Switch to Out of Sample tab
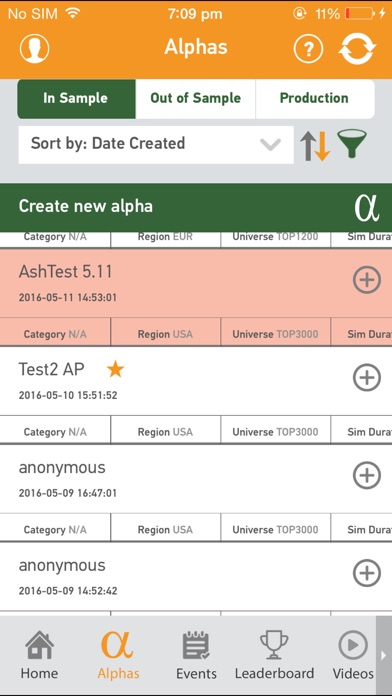 pyautogui.click(x=195, y=99)
